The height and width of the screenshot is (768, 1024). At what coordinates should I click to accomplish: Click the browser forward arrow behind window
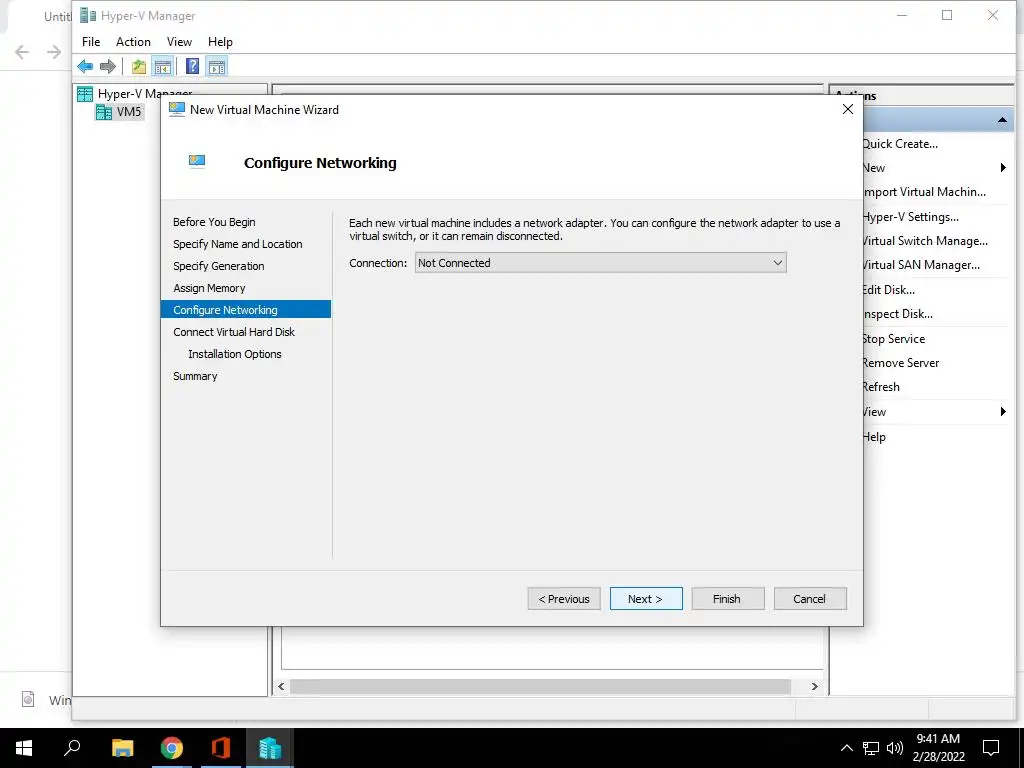[x=54, y=52]
